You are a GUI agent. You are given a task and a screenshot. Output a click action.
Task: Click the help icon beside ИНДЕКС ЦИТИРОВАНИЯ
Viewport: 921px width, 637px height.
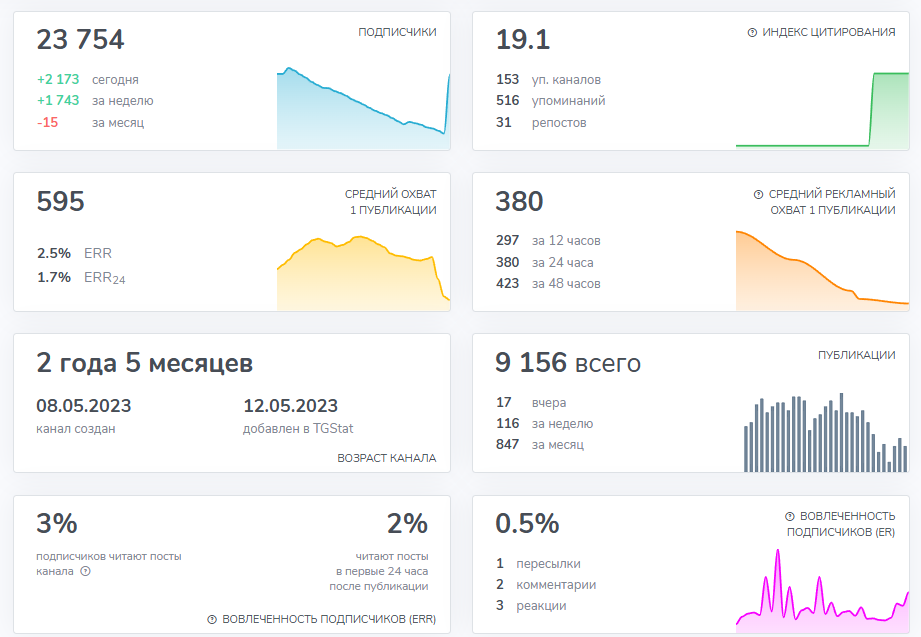752,32
